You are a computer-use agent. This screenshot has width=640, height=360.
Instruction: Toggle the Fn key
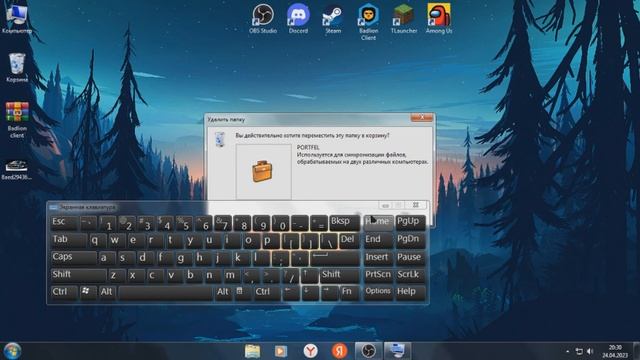pyautogui.click(x=349, y=293)
